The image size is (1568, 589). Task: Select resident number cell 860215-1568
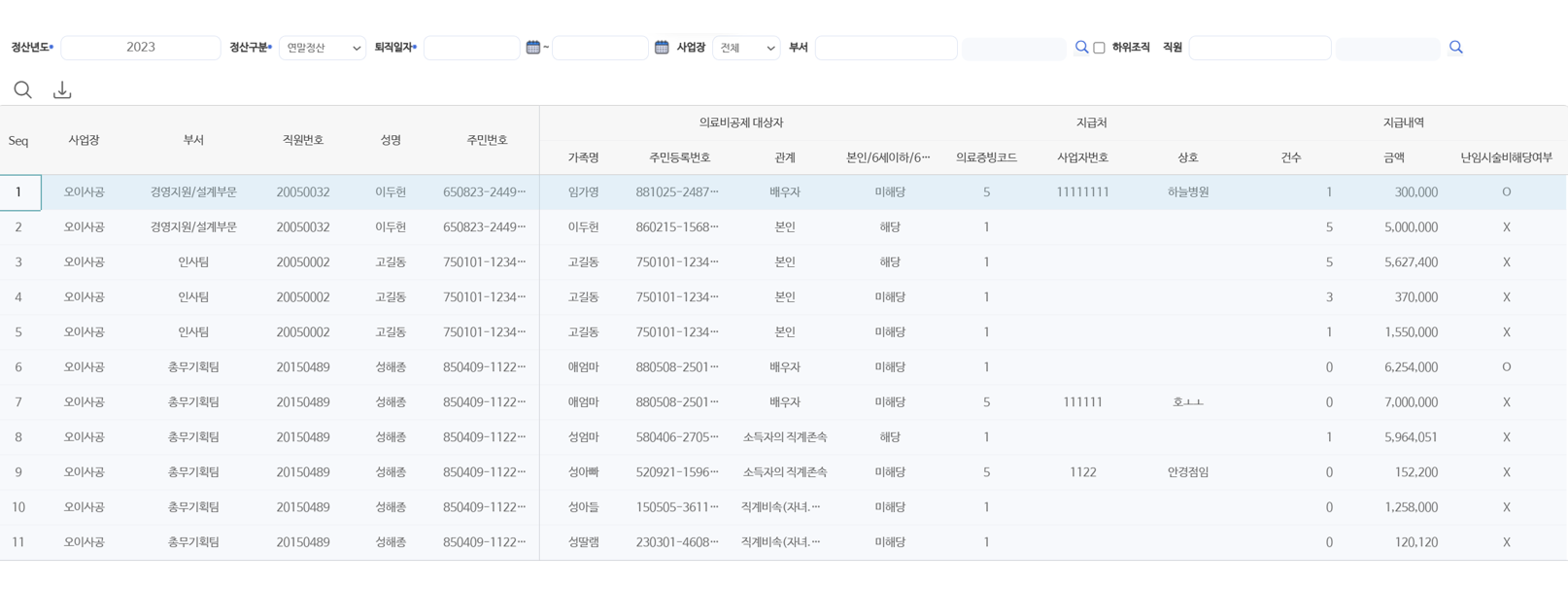pyautogui.click(x=680, y=227)
